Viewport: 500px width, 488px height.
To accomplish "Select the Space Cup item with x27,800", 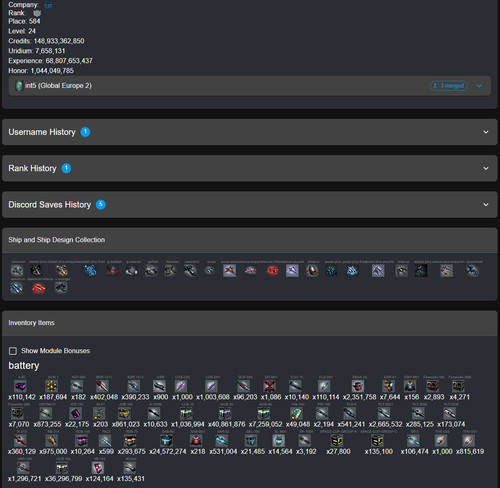I will pos(337,441).
